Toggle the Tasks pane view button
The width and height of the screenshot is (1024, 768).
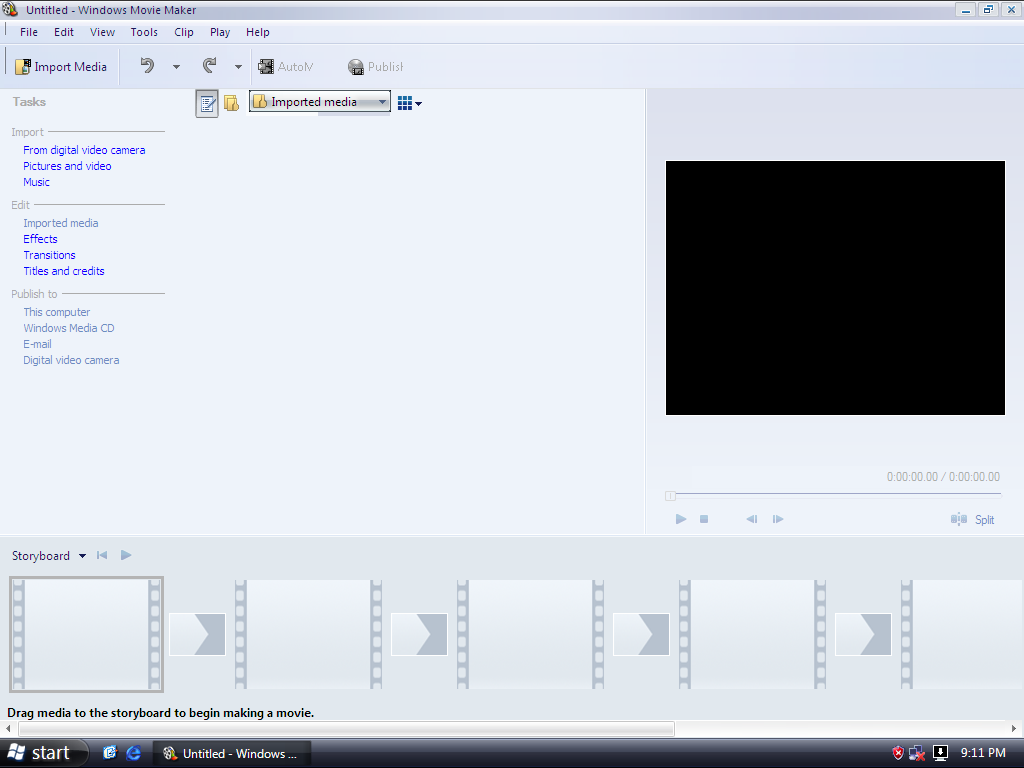point(207,103)
